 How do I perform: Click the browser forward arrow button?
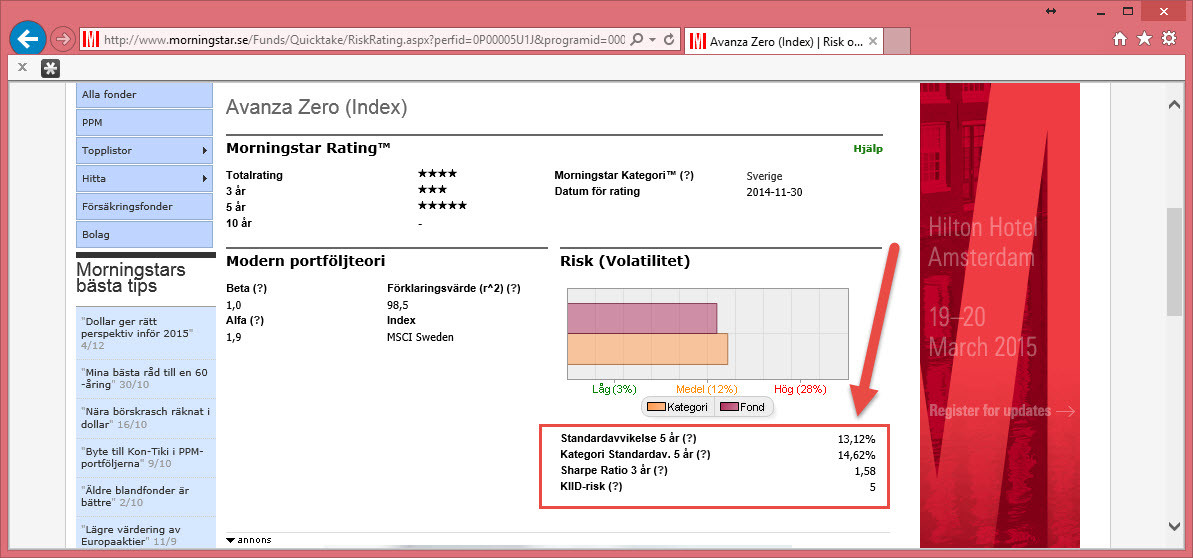pos(62,40)
